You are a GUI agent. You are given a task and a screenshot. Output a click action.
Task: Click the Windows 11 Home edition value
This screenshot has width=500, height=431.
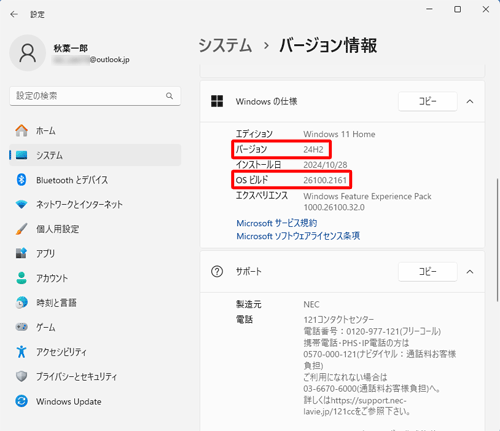(339, 134)
